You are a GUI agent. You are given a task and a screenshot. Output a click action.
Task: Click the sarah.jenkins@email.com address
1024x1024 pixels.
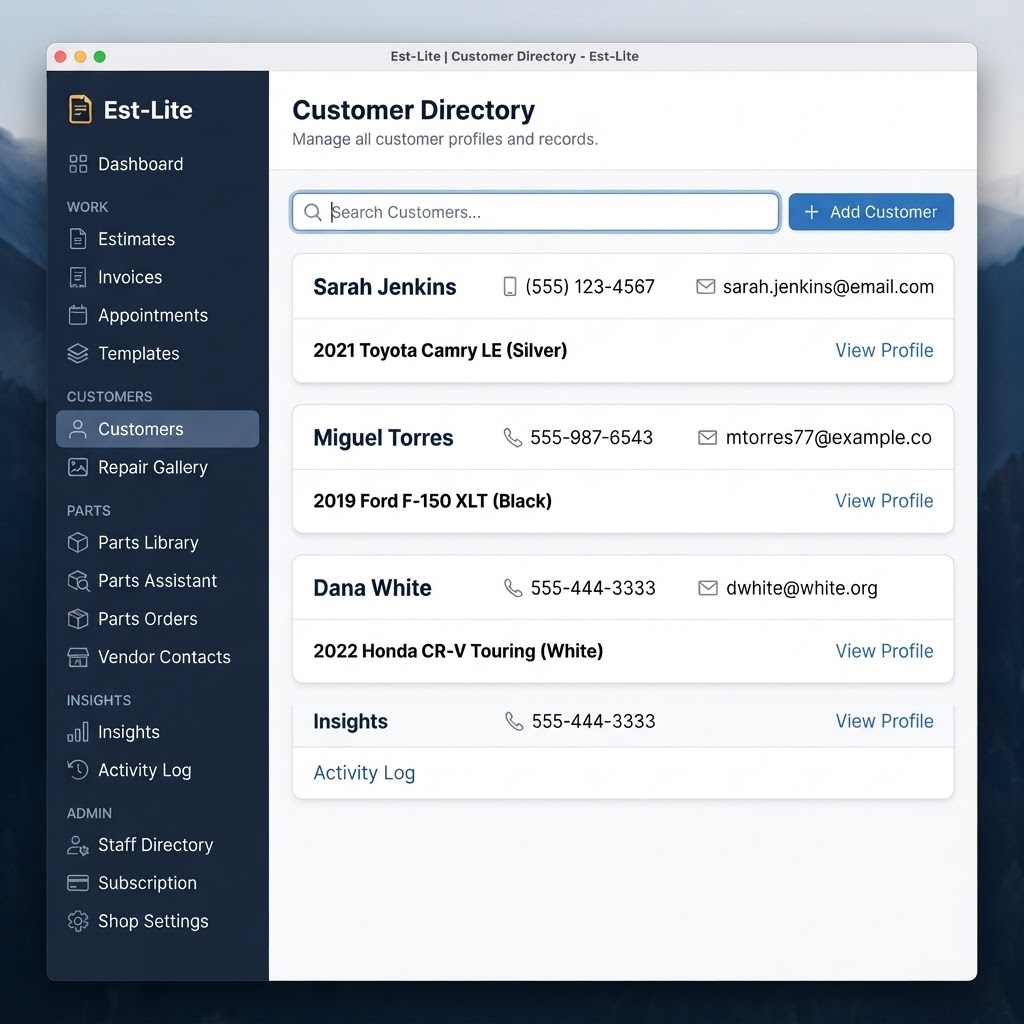tap(828, 287)
